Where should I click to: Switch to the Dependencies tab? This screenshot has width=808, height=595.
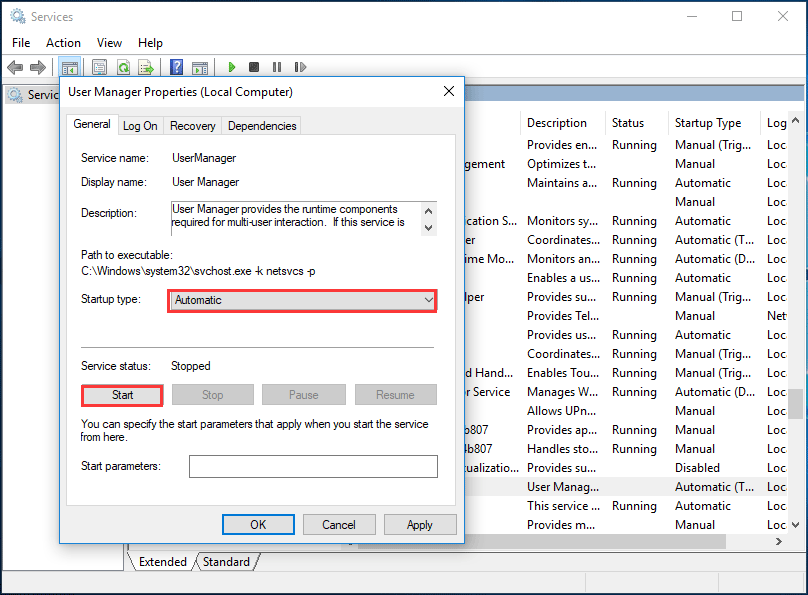tap(262, 126)
